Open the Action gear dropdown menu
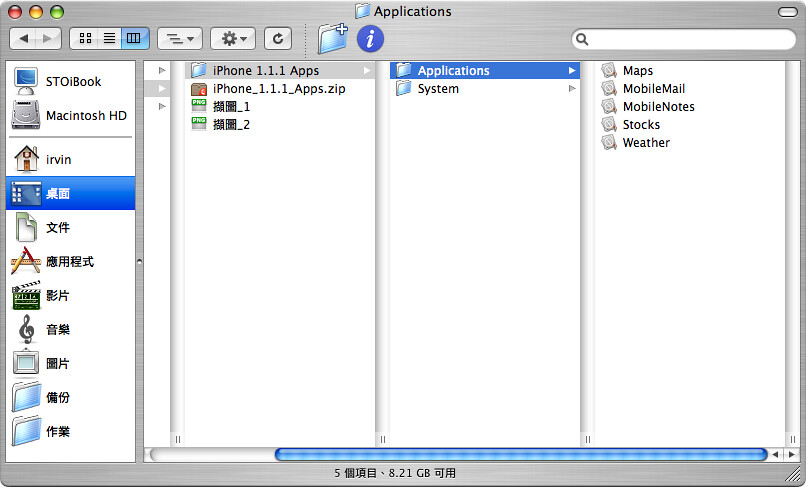This screenshot has width=806, height=487. pos(234,38)
